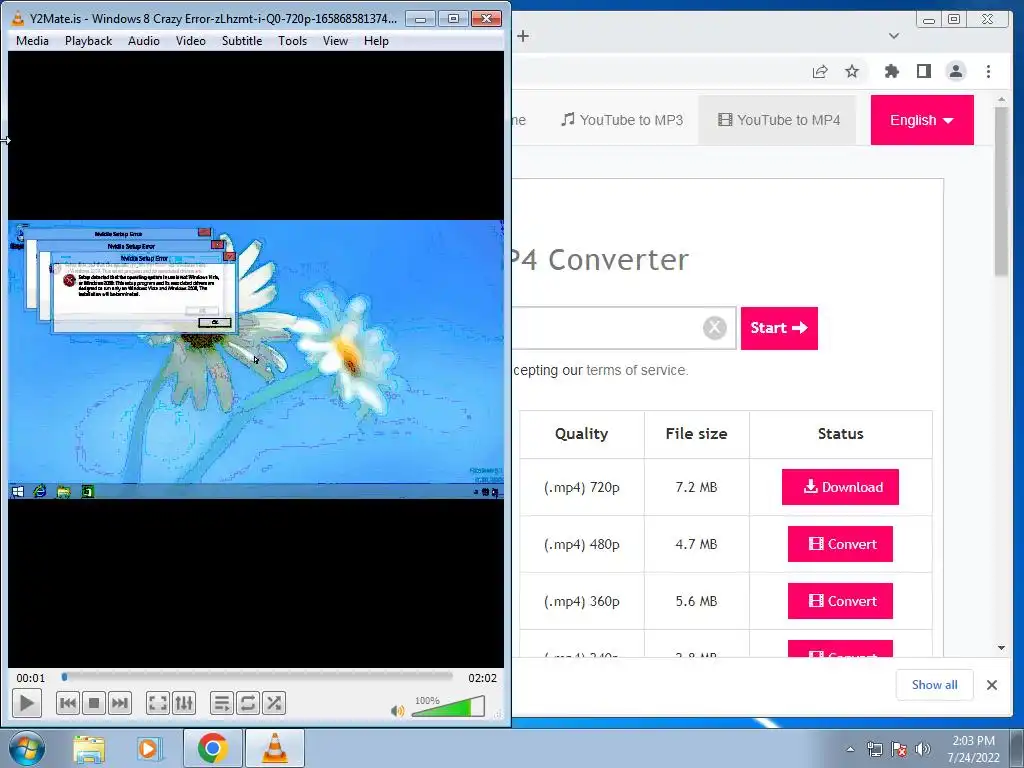
Task: Switch to VLC from taskbar
Action: coord(274,748)
